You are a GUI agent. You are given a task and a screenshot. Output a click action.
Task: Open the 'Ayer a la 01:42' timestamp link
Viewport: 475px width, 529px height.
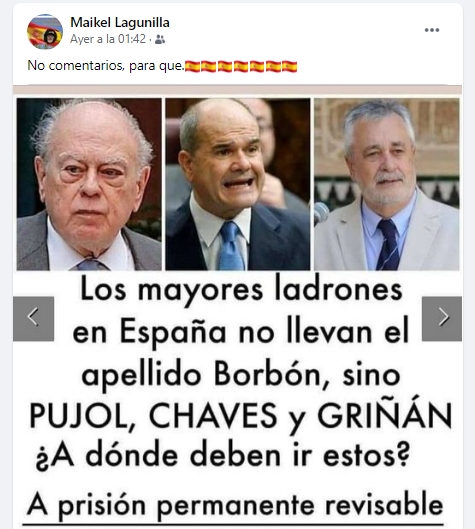click(108, 39)
